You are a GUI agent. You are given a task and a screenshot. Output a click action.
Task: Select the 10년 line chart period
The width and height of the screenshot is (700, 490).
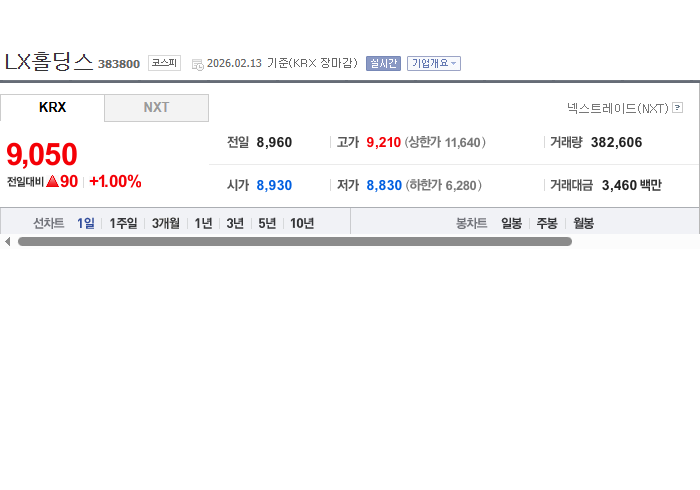coord(302,223)
